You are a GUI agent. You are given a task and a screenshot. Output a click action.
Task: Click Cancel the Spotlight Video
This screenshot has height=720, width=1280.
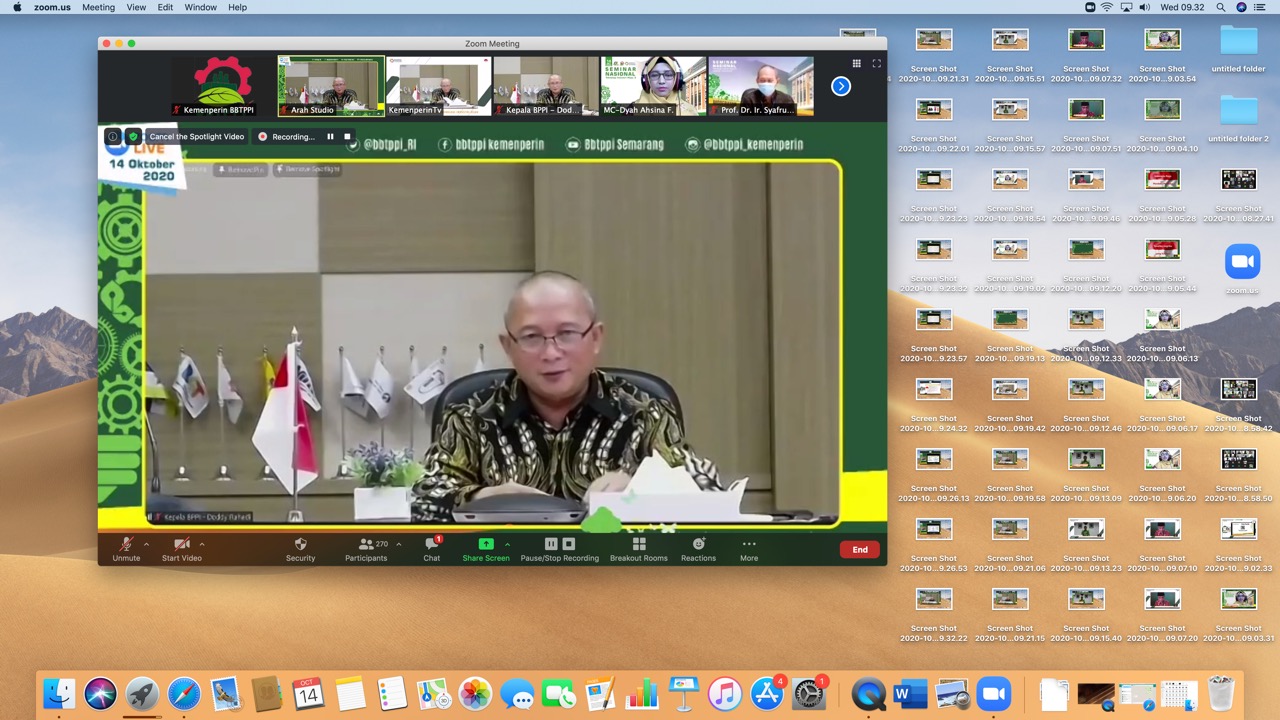click(196, 137)
